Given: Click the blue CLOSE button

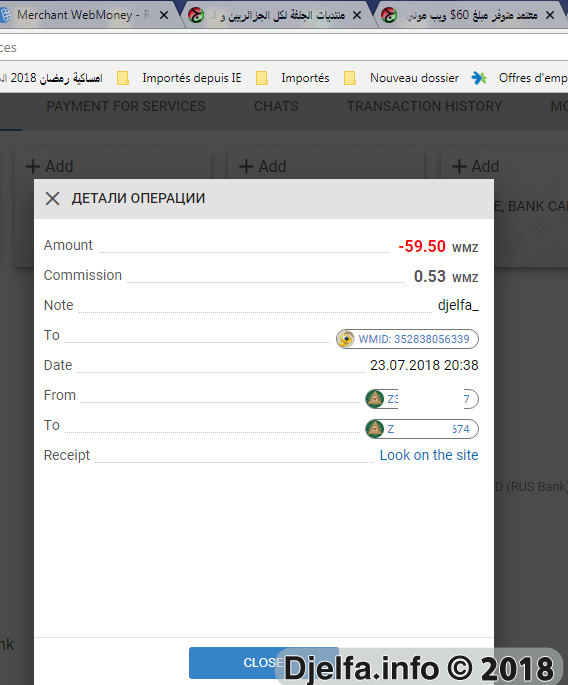Looking at the screenshot, I should tap(264, 663).
